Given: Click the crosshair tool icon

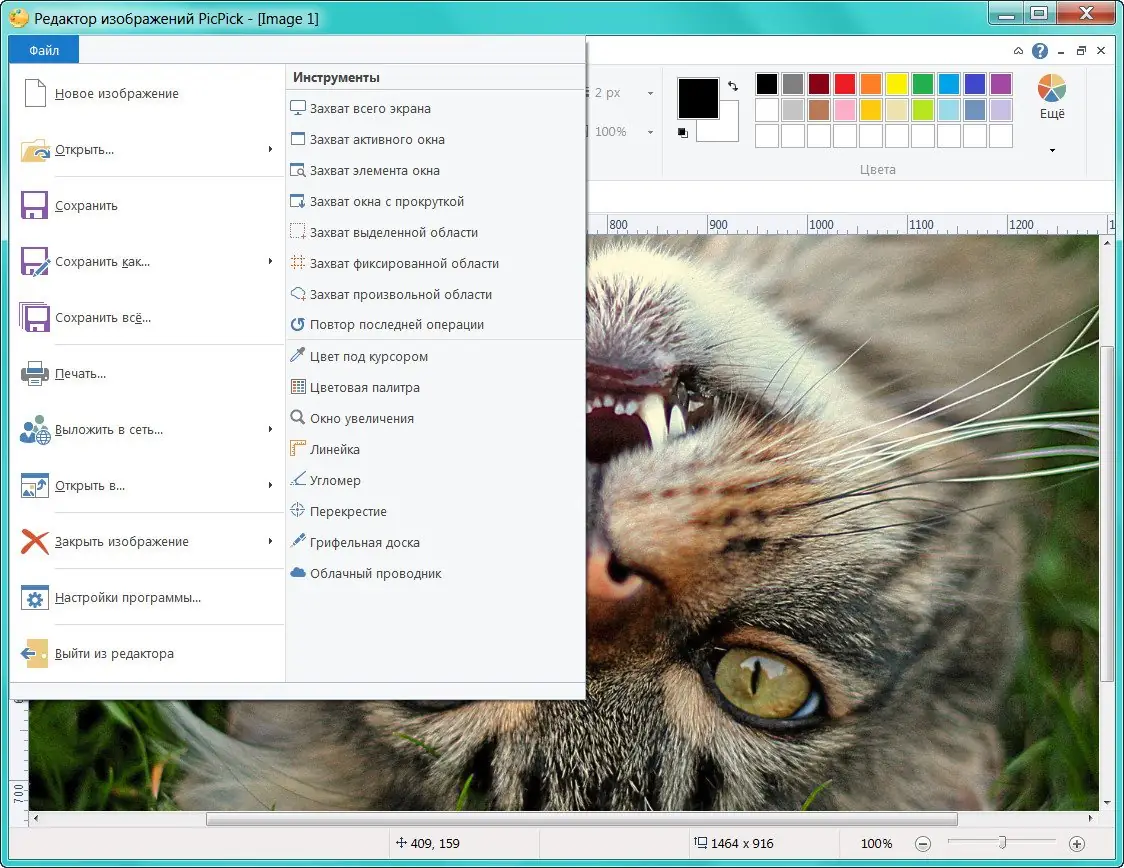Looking at the screenshot, I should click(297, 510).
